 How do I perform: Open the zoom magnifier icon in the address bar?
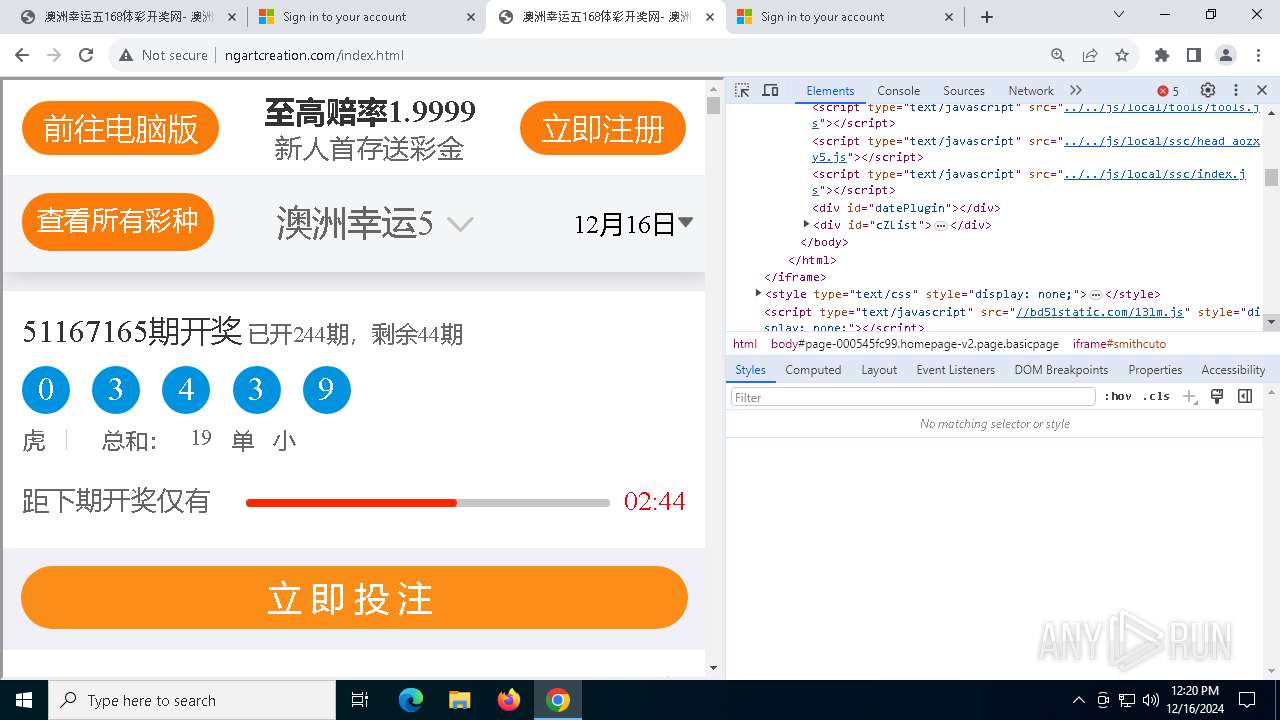click(x=1058, y=55)
